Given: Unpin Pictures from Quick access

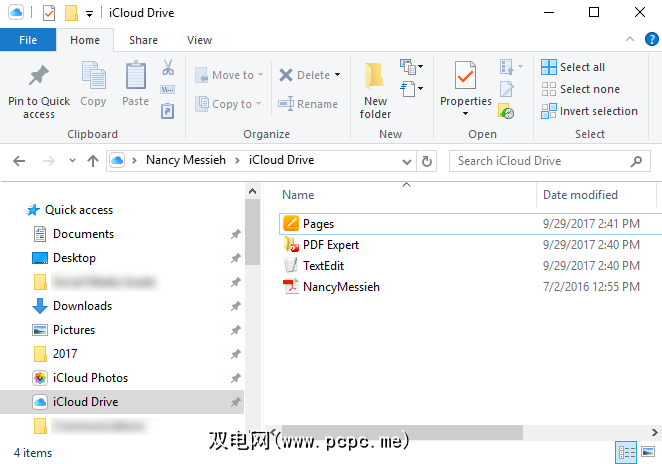Looking at the screenshot, I should 236,330.
